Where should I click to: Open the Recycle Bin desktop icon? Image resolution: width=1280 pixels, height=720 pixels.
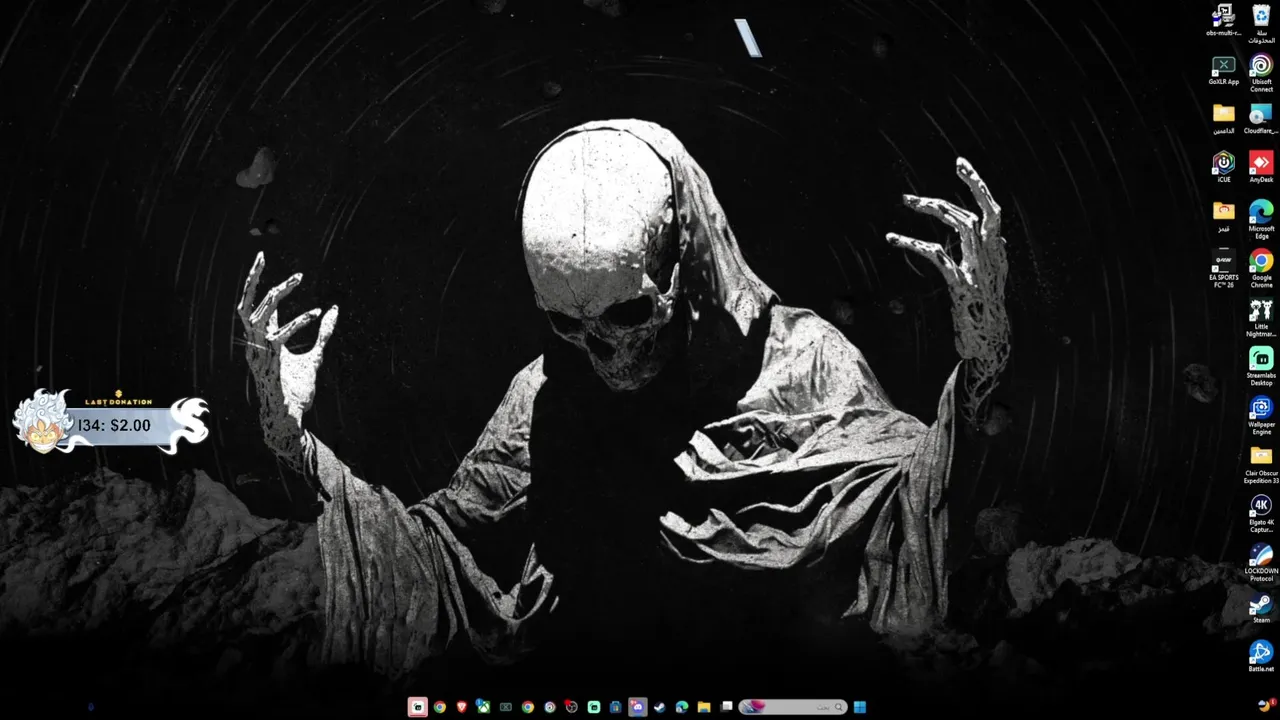point(1261,22)
